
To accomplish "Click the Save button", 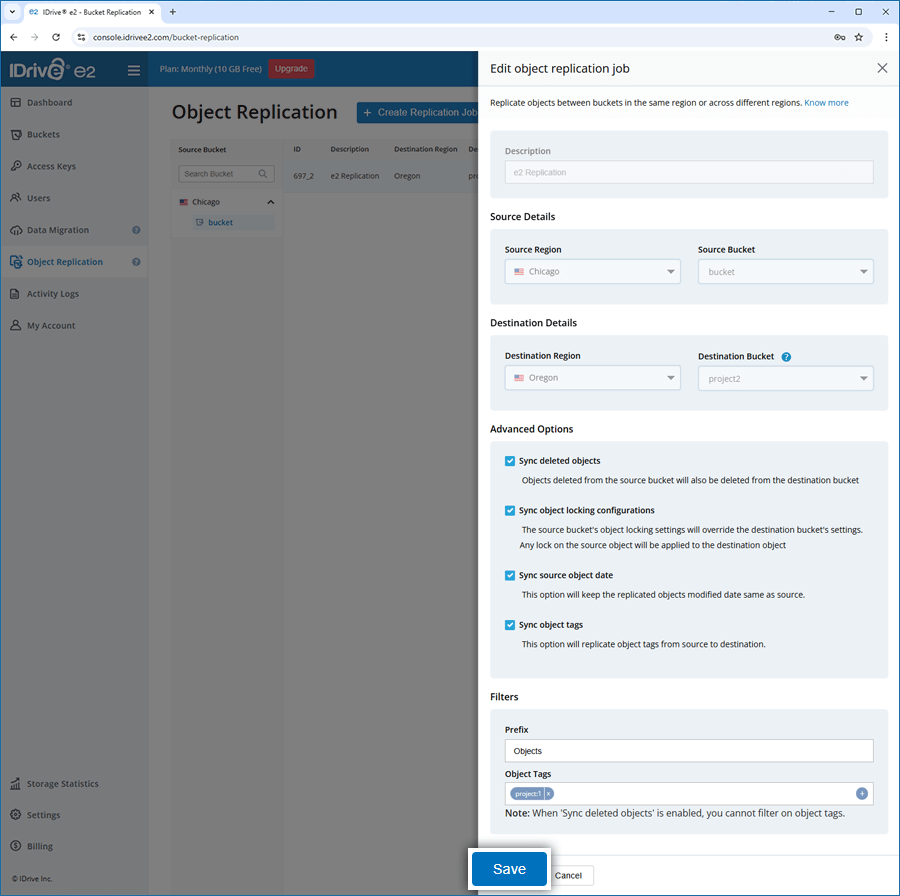I will 509,868.
